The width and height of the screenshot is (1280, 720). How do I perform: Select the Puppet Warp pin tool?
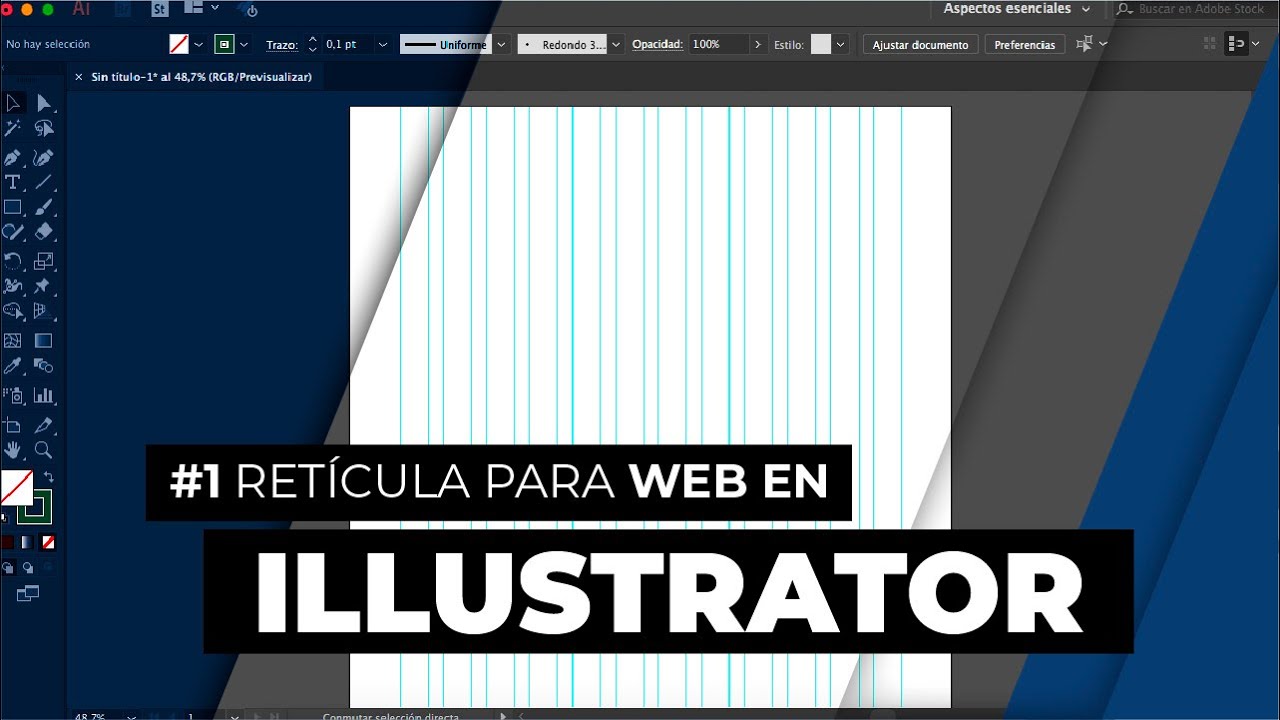click(x=44, y=286)
